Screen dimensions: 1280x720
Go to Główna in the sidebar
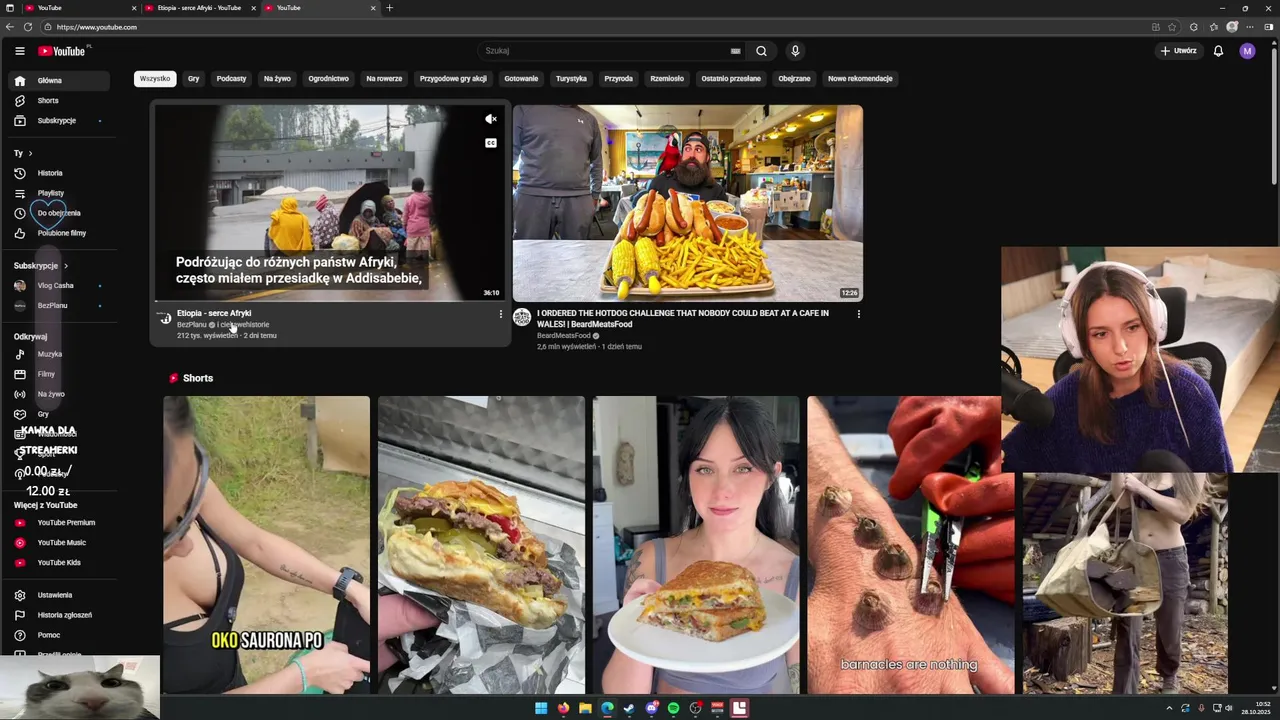coord(60,80)
